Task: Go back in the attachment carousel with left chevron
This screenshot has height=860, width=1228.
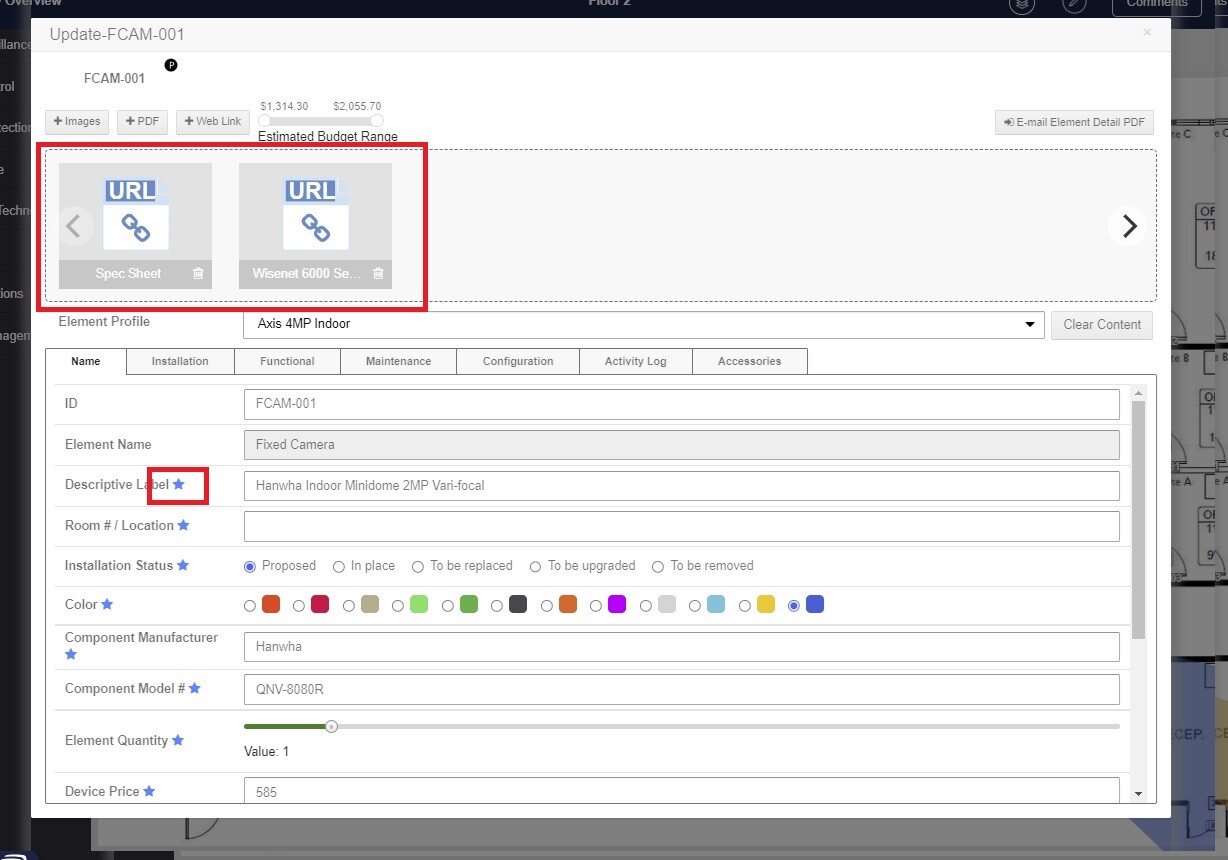Action: coord(75,226)
